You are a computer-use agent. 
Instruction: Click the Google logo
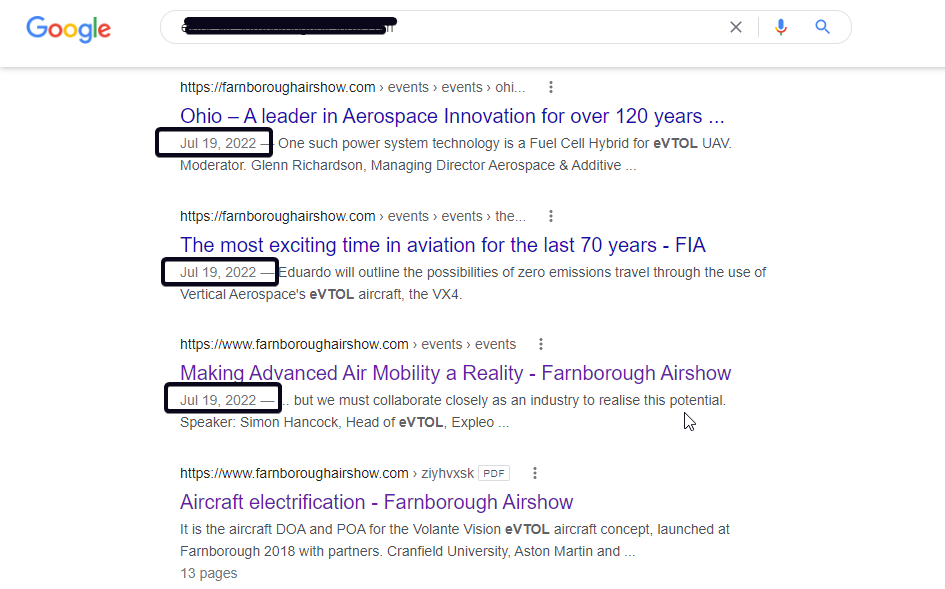pyautogui.click(x=68, y=28)
